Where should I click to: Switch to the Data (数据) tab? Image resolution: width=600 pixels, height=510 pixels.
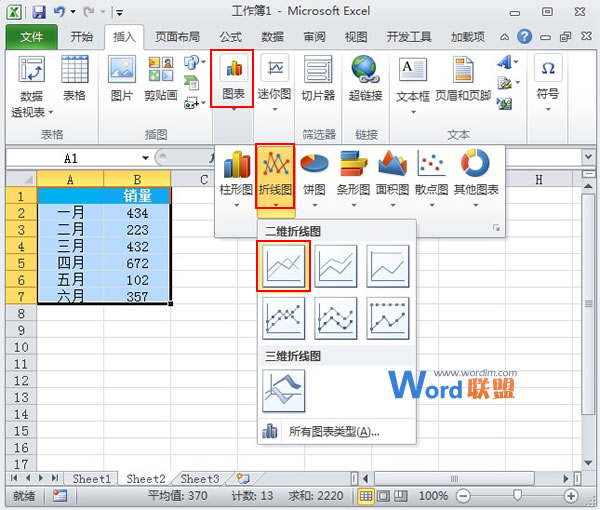coord(272,37)
